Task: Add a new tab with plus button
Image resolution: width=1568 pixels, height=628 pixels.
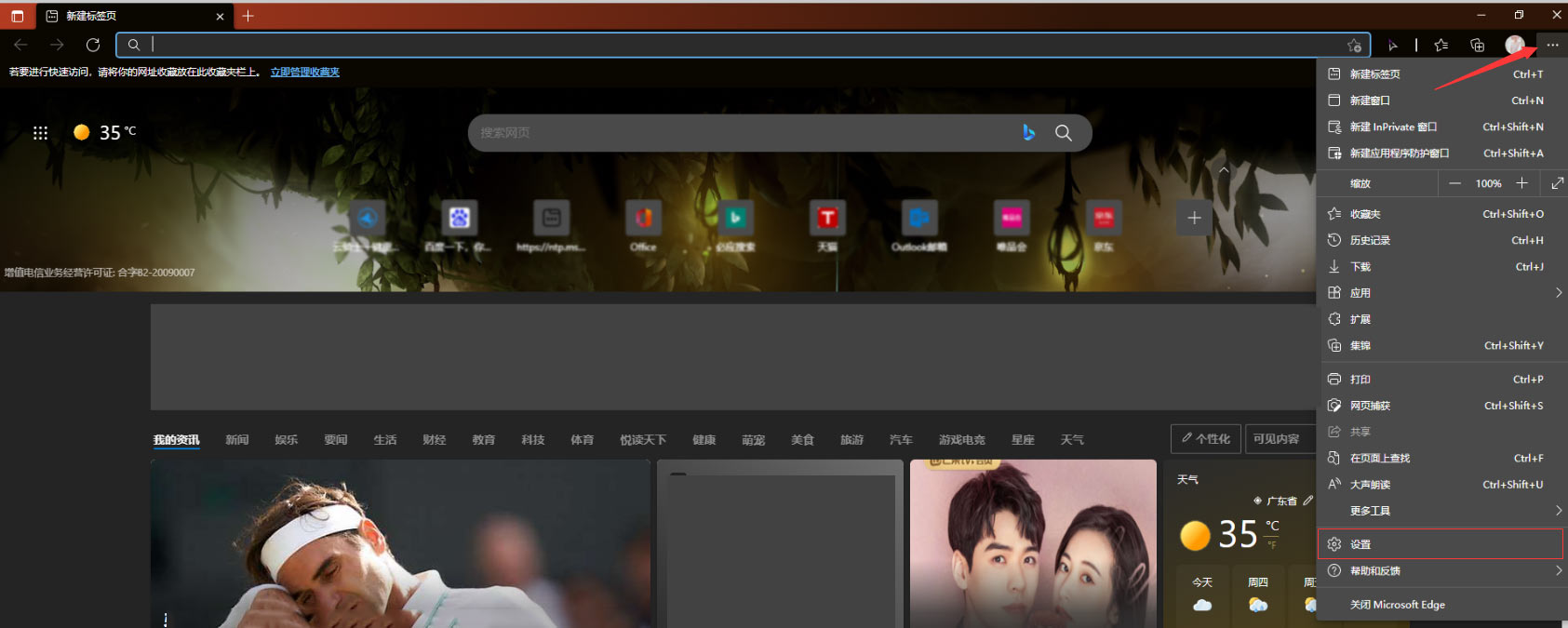Action: click(x=248, y=16)
